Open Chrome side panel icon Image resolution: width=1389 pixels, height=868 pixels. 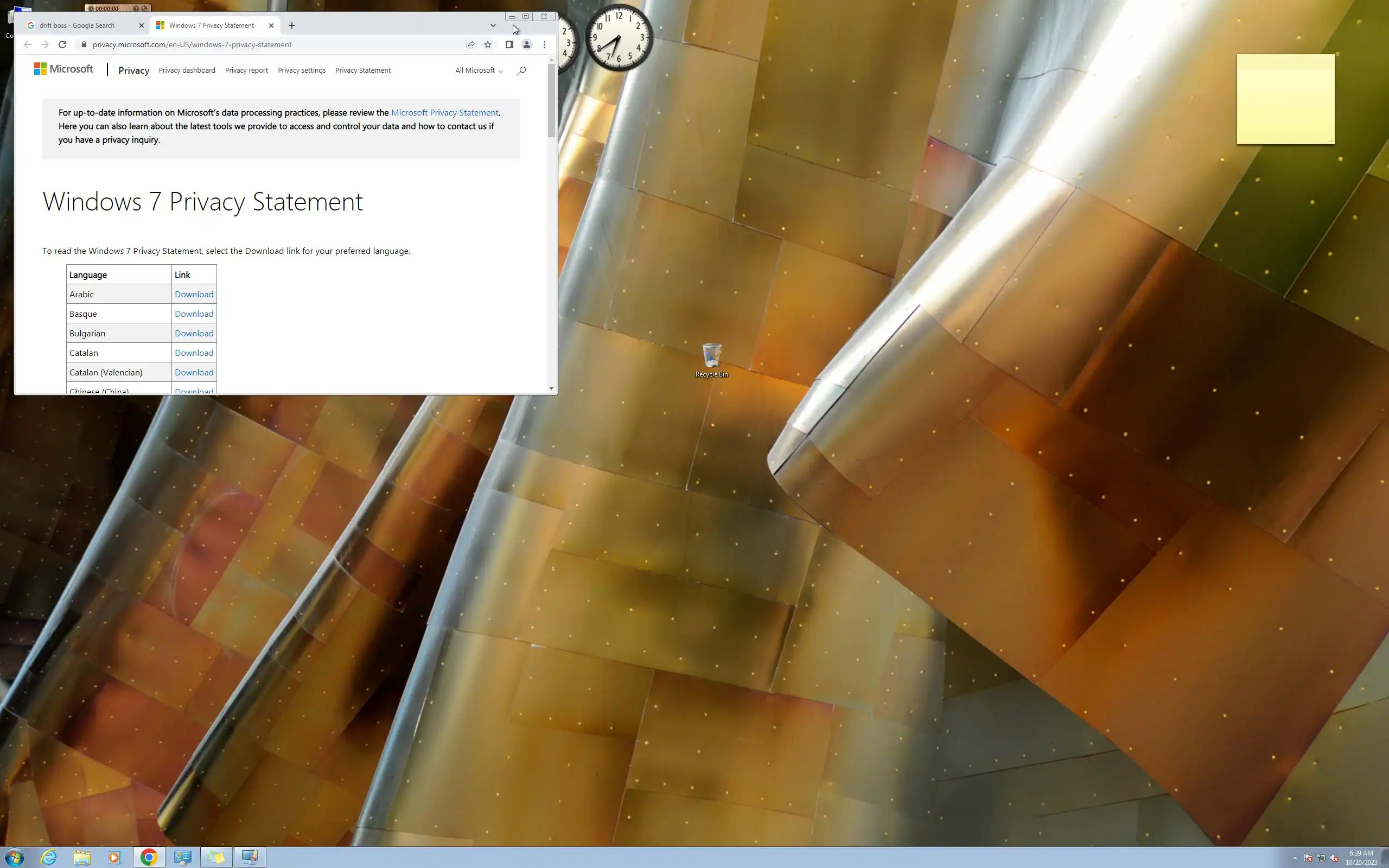[x=508, y=45]
